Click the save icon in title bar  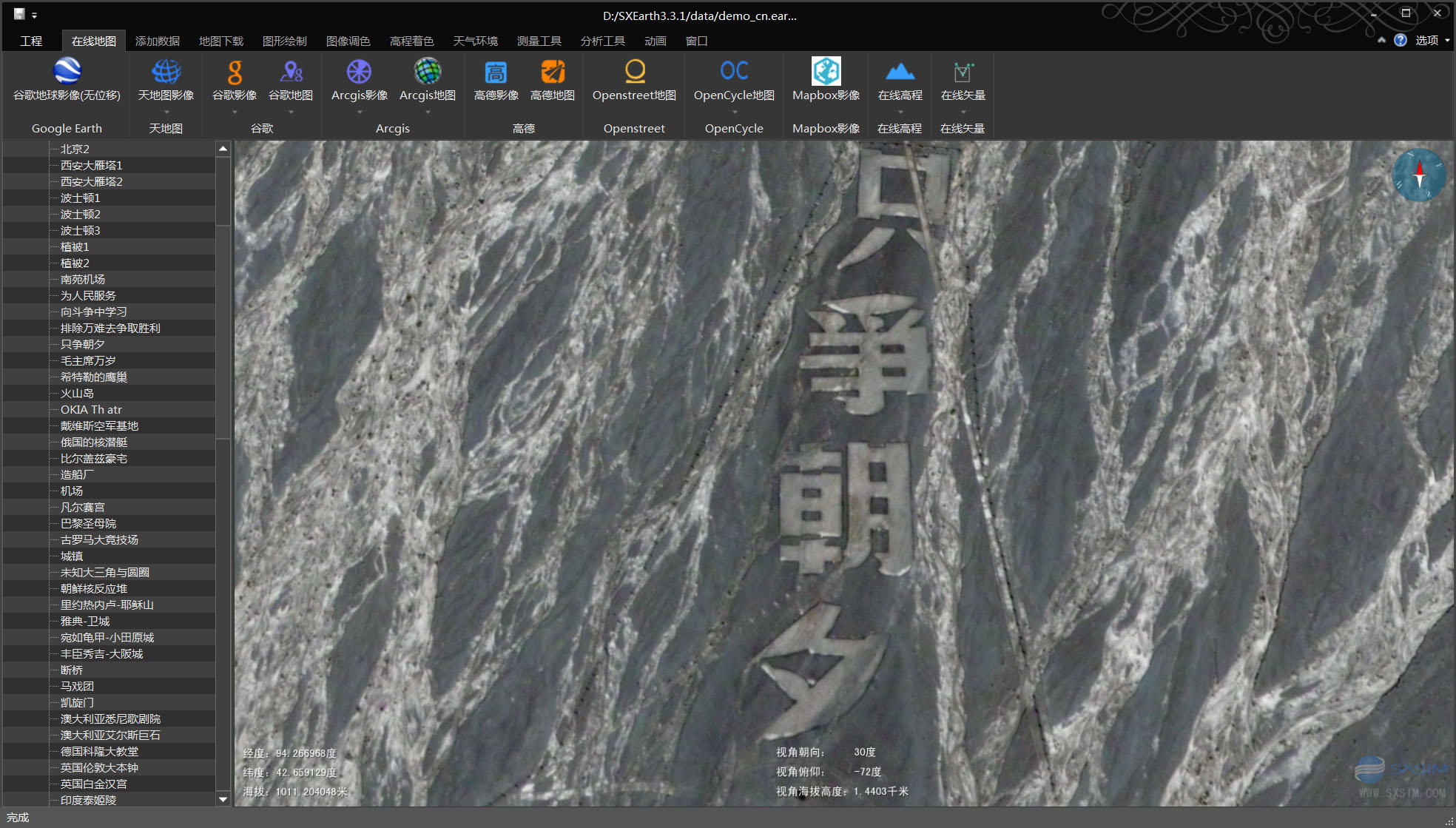(x=19, y=14)
